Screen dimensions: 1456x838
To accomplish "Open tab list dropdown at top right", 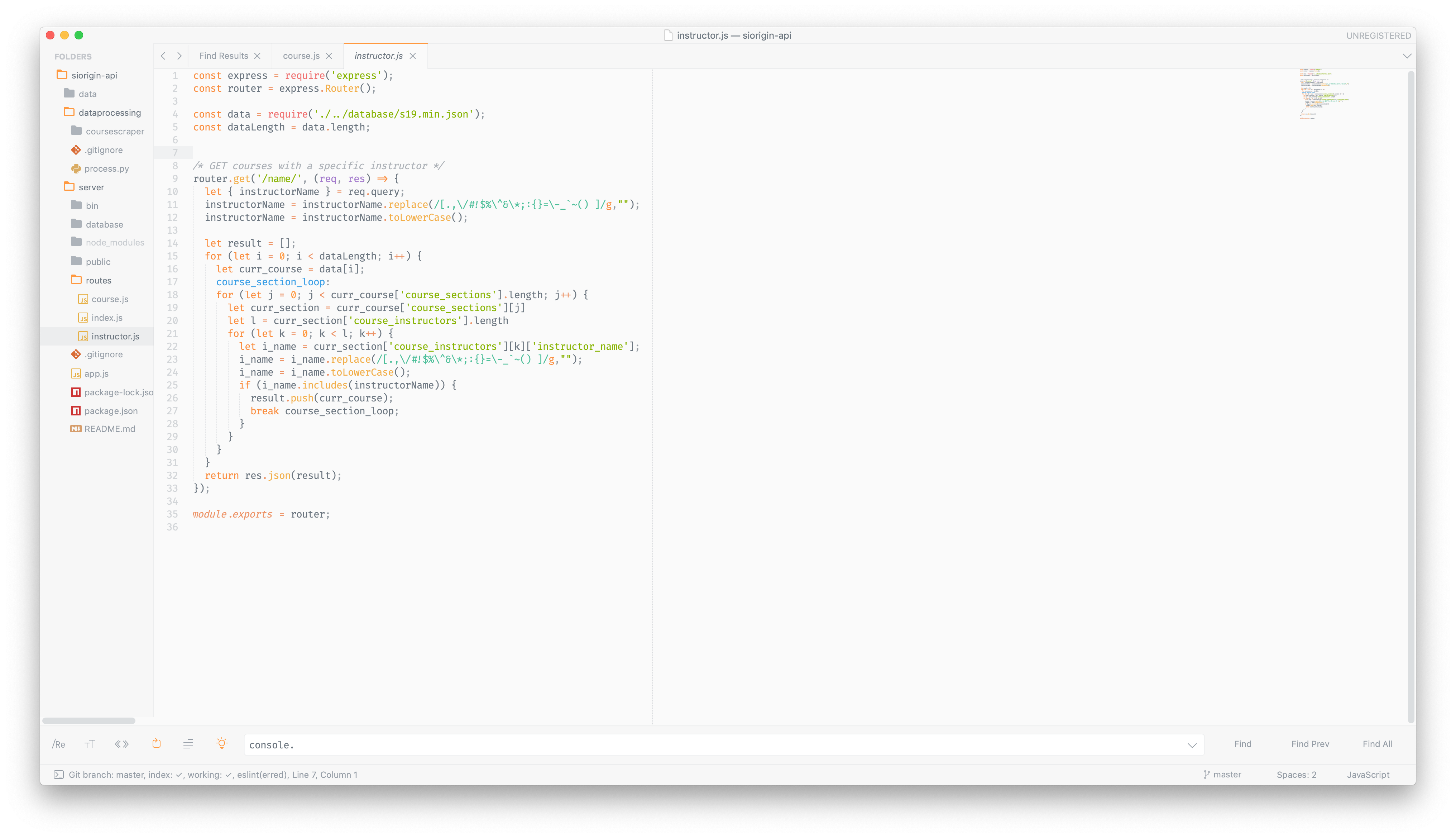I will tap(1407, 56).
